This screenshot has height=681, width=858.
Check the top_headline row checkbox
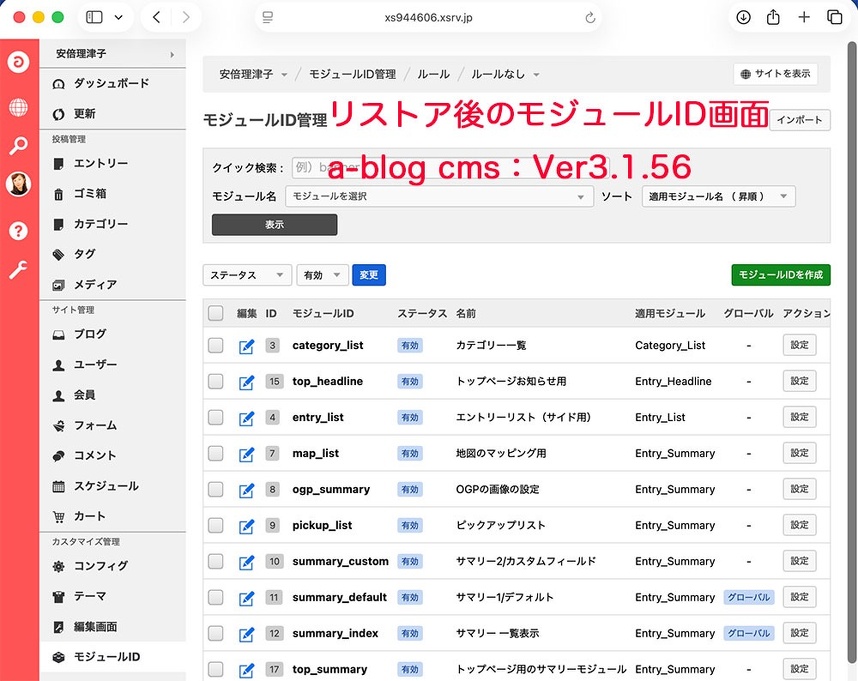(x=216, y=381)
